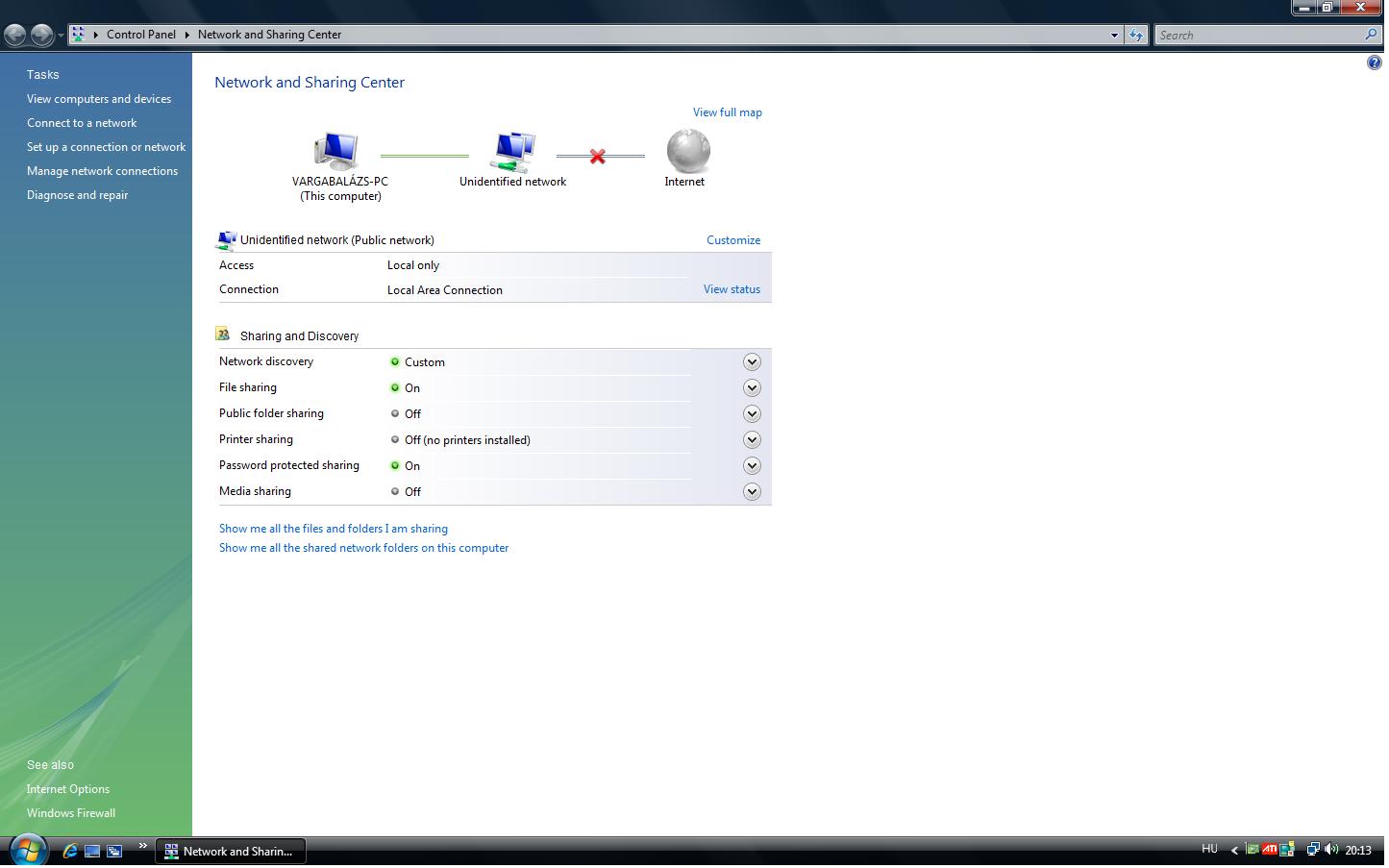1389x868 pixels.
Task: Expand Quick Launch overflow chevron
Action: 142,846
